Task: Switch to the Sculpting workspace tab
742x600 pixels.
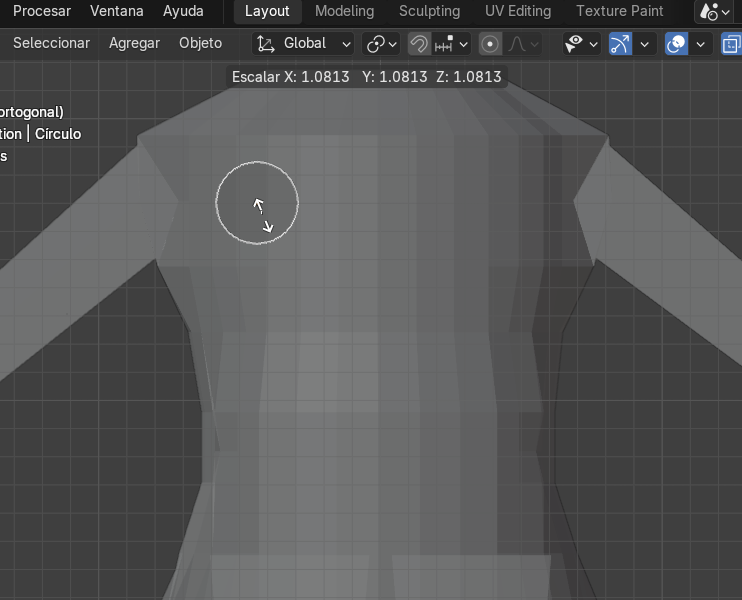Action: click(429, 12)
